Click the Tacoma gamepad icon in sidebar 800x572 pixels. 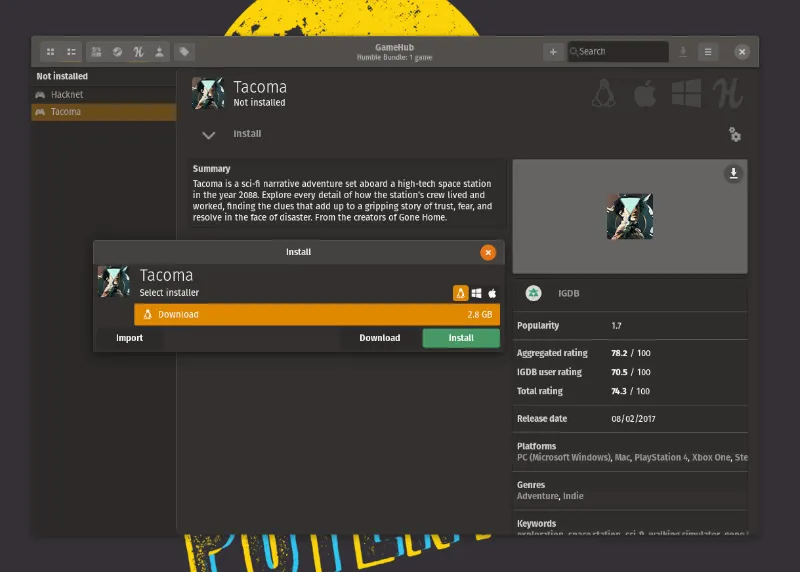pos(40,112)
